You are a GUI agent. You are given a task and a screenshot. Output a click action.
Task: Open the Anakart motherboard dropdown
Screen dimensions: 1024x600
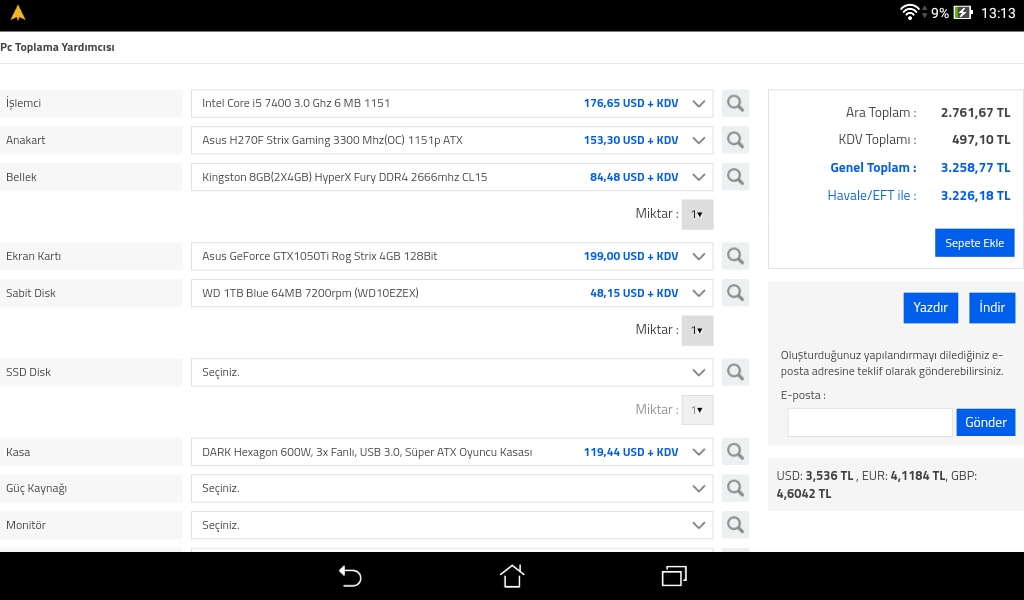pyautogui.click(x=452, y=140)
